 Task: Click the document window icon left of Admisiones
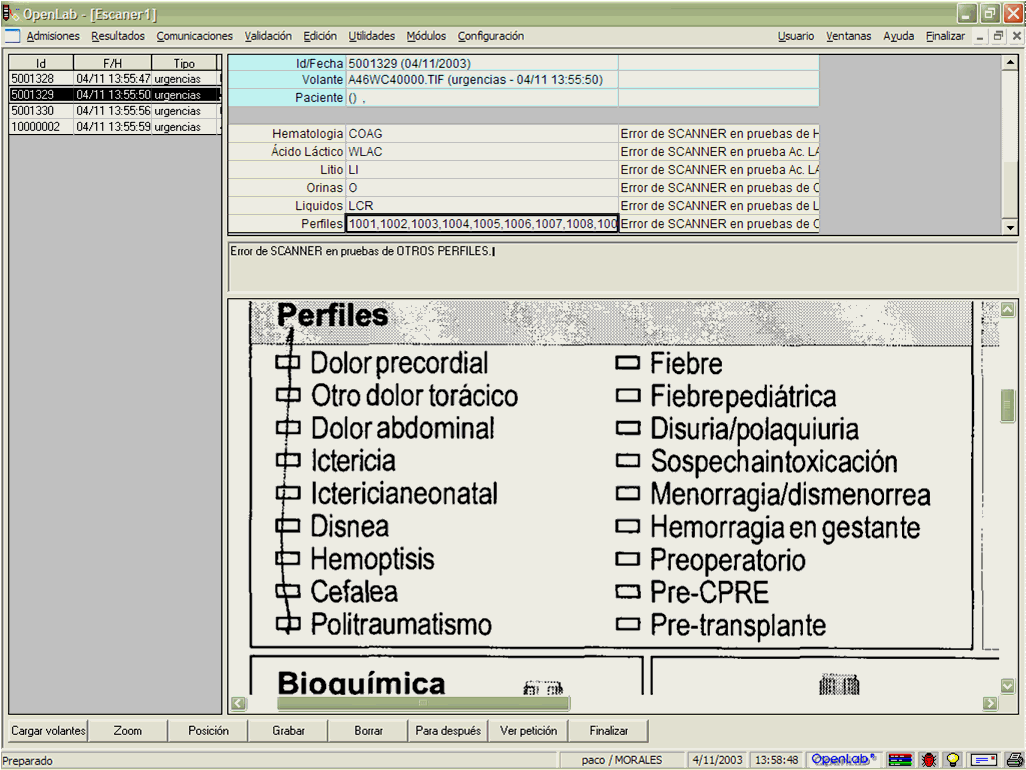(x=12, y=36)
